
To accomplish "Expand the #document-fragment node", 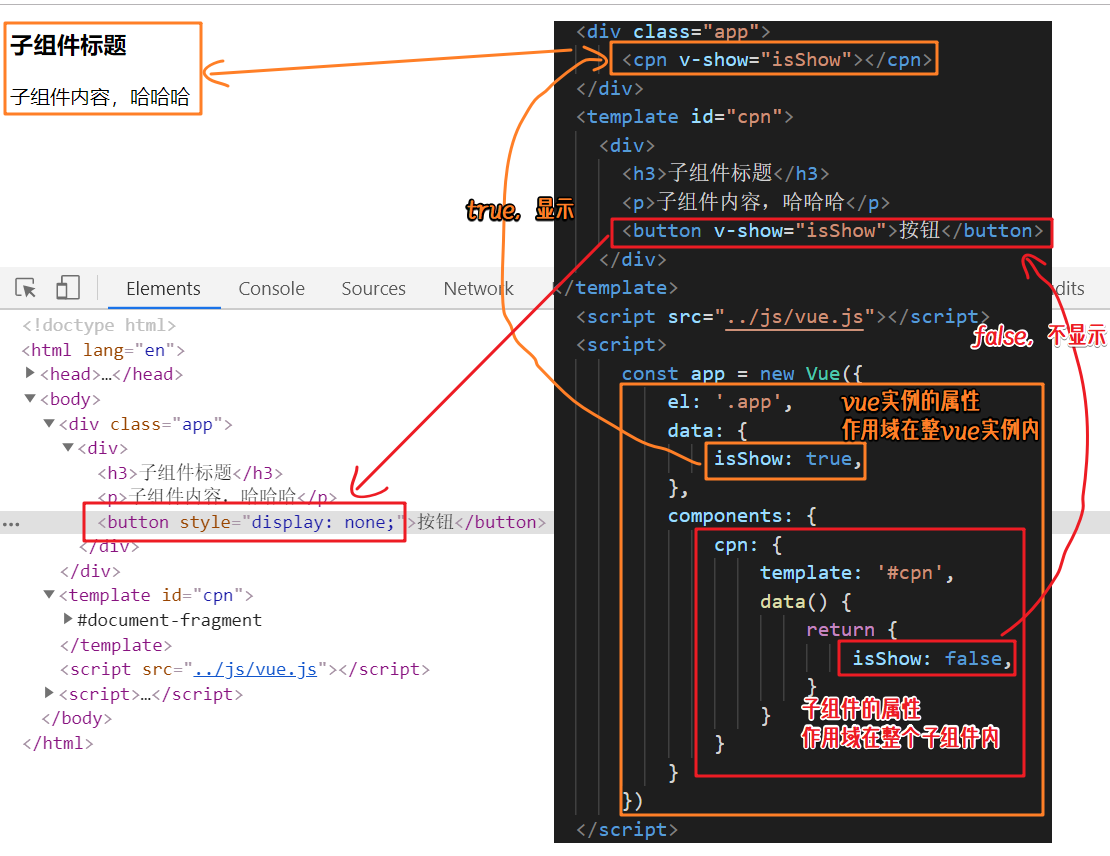I will 68,619.
